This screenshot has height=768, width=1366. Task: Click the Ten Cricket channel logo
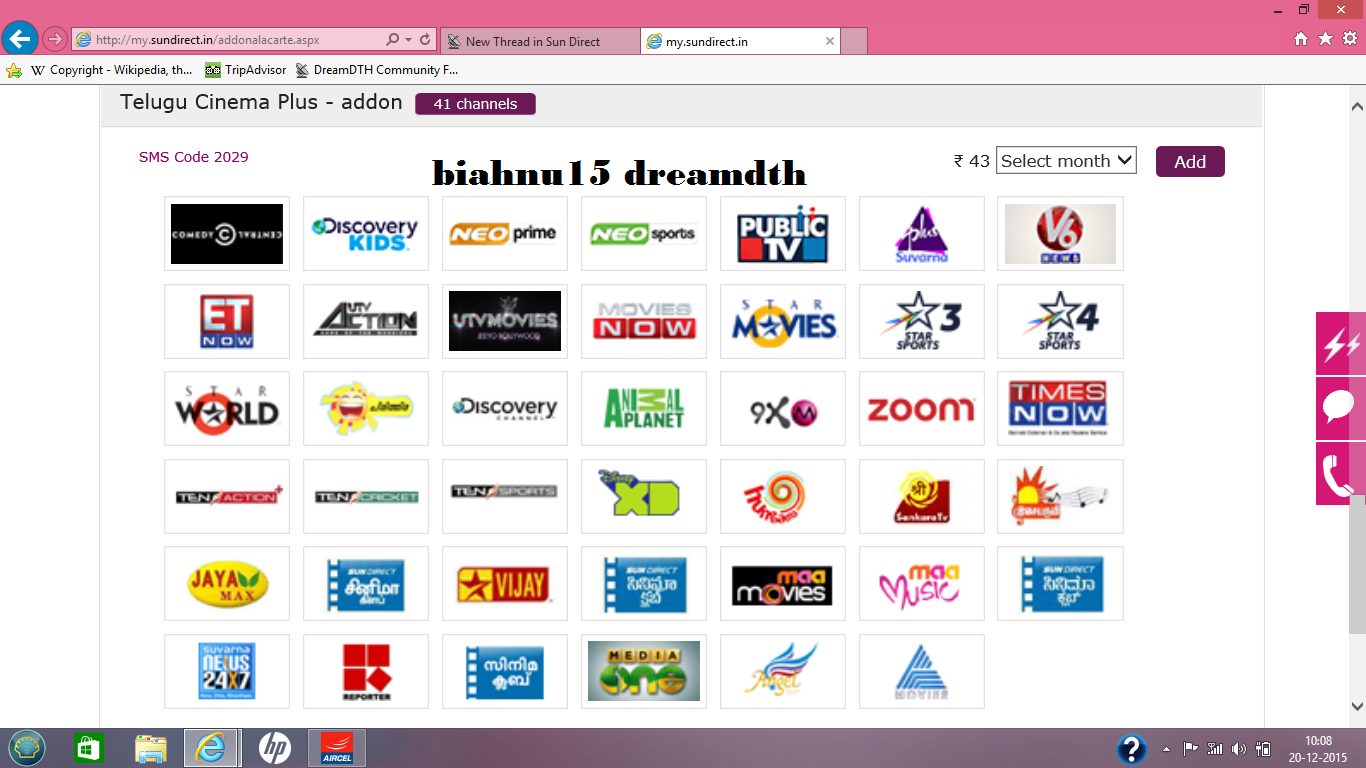[x=366, y=497]
